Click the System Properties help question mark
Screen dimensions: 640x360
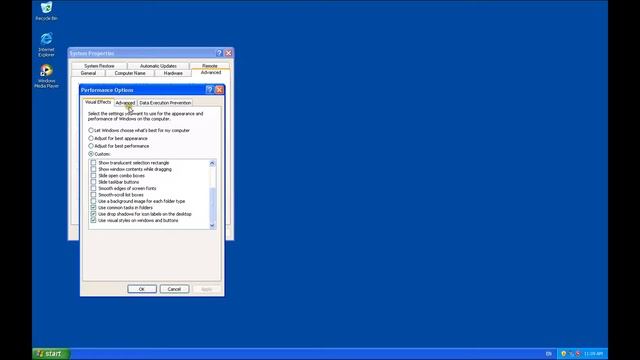coord(219,53)
